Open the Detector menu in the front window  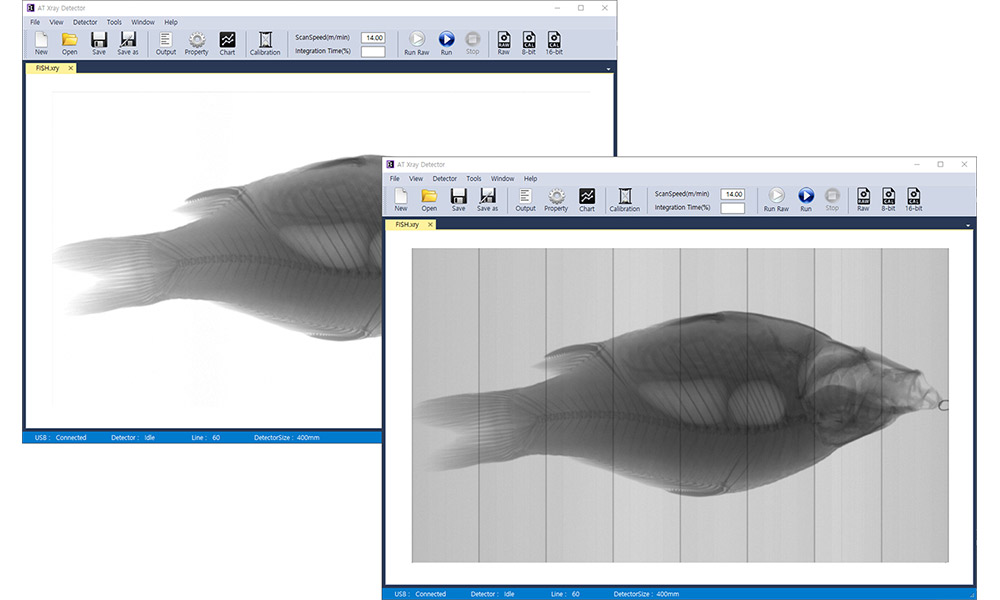pos(445,179)
